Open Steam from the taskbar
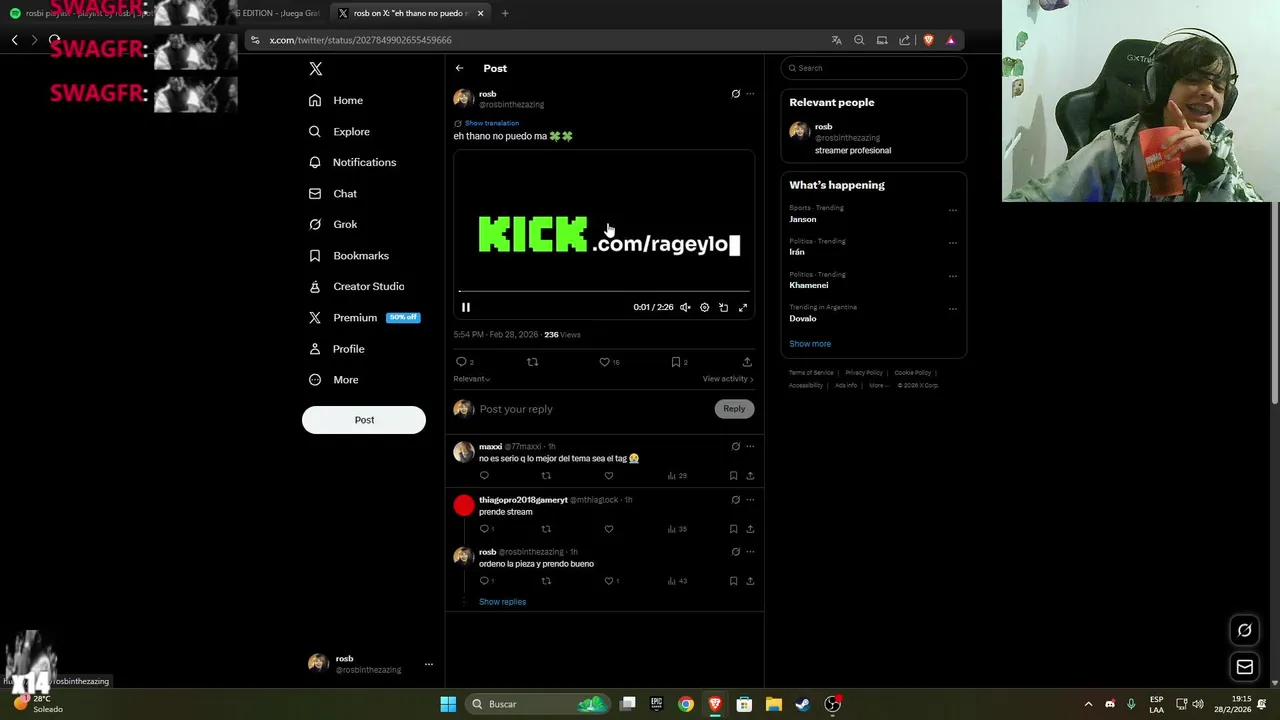Image resolution: width=1280 pixels, height=720 pixels. click(x=802, y=704)
